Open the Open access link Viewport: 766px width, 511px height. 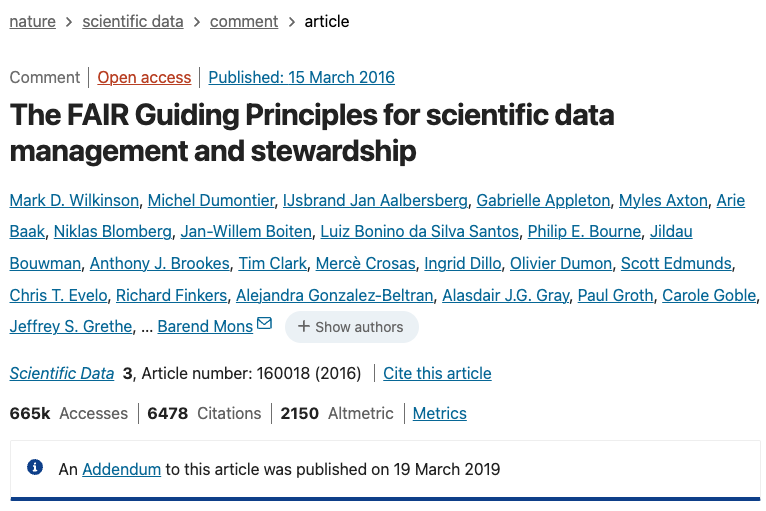click(x=144, y=77)
